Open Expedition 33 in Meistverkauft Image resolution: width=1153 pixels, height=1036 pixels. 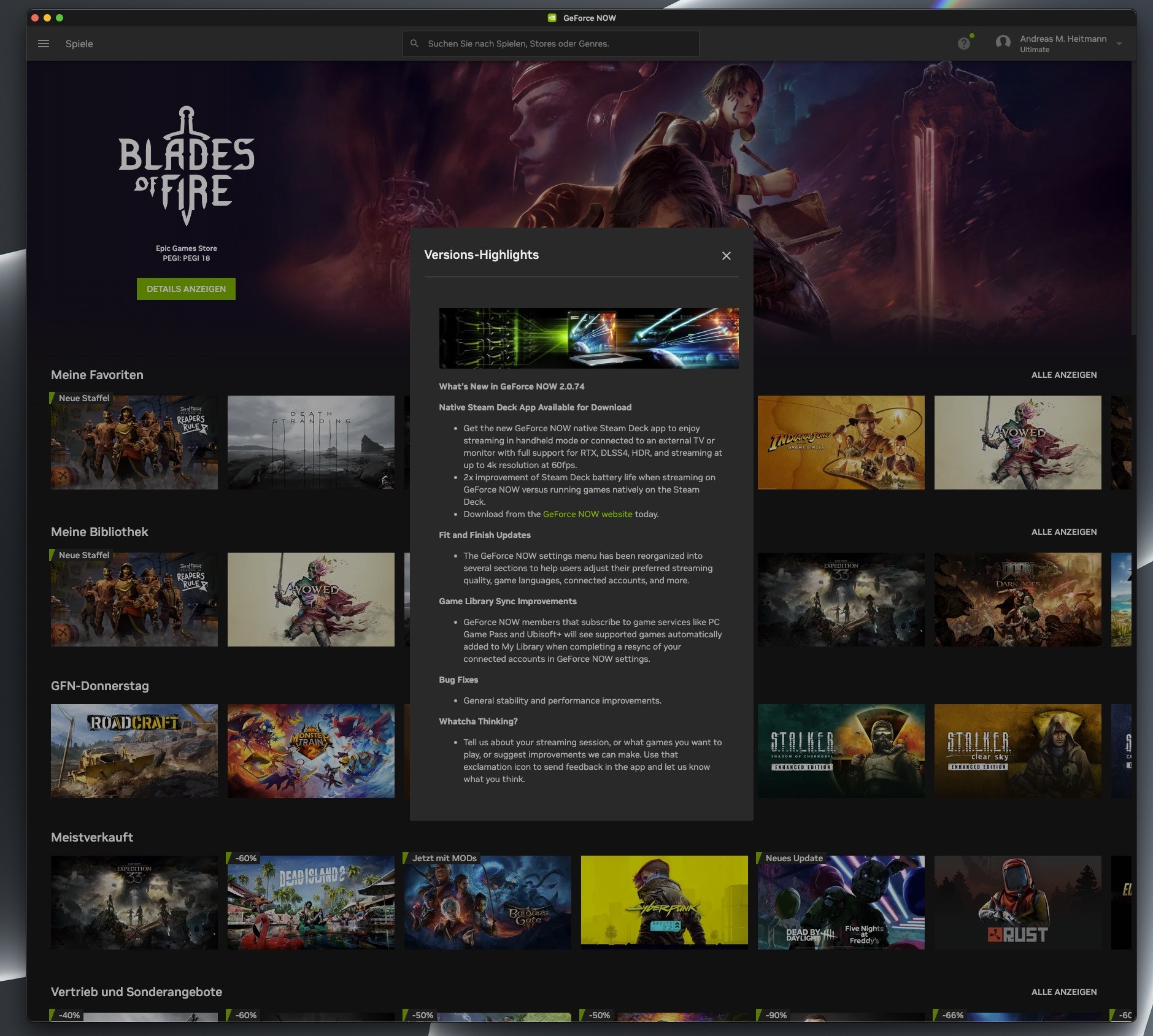coord(134,902)
